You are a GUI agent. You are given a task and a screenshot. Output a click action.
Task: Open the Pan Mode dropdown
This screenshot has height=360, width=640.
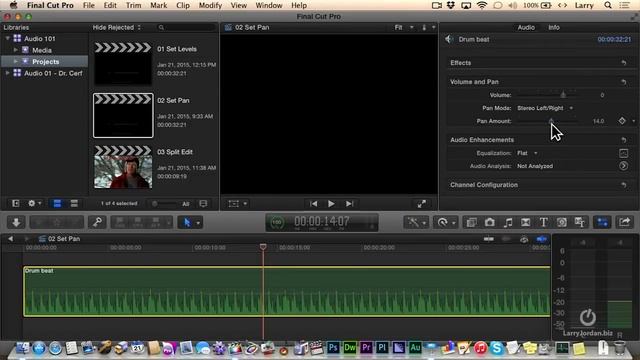point(544,108)
